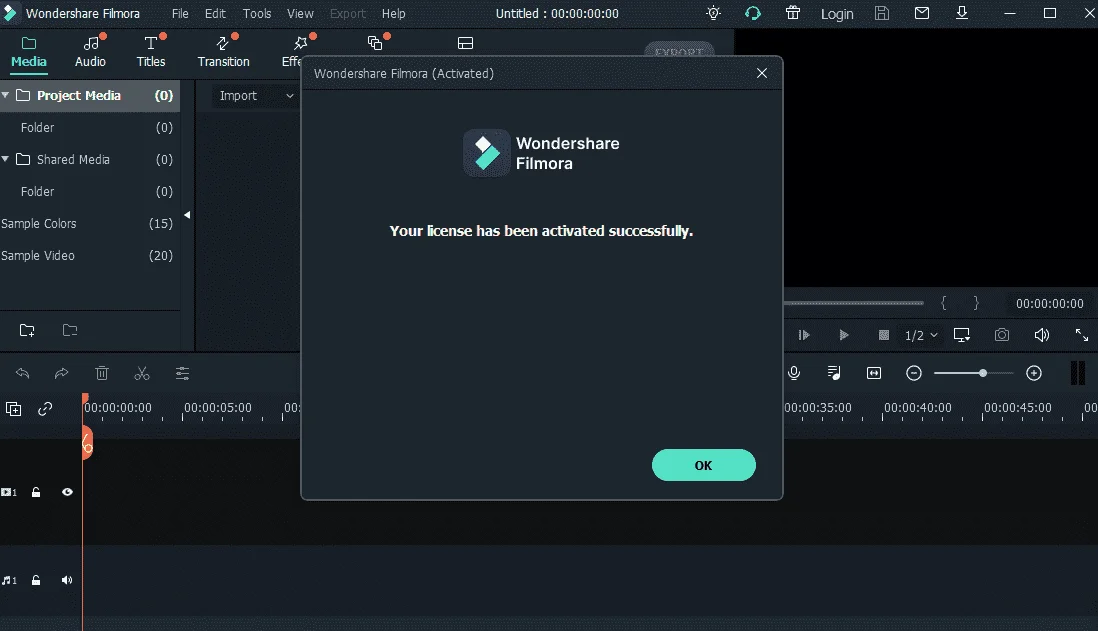Open the edit adjustments sliders icon

click(x=182, y=373)
